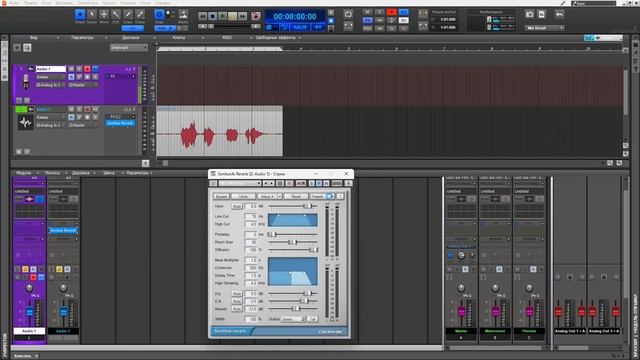640x360 pixels.
Task: Mute the first Audio 1 track
Action: pos(71,69)
